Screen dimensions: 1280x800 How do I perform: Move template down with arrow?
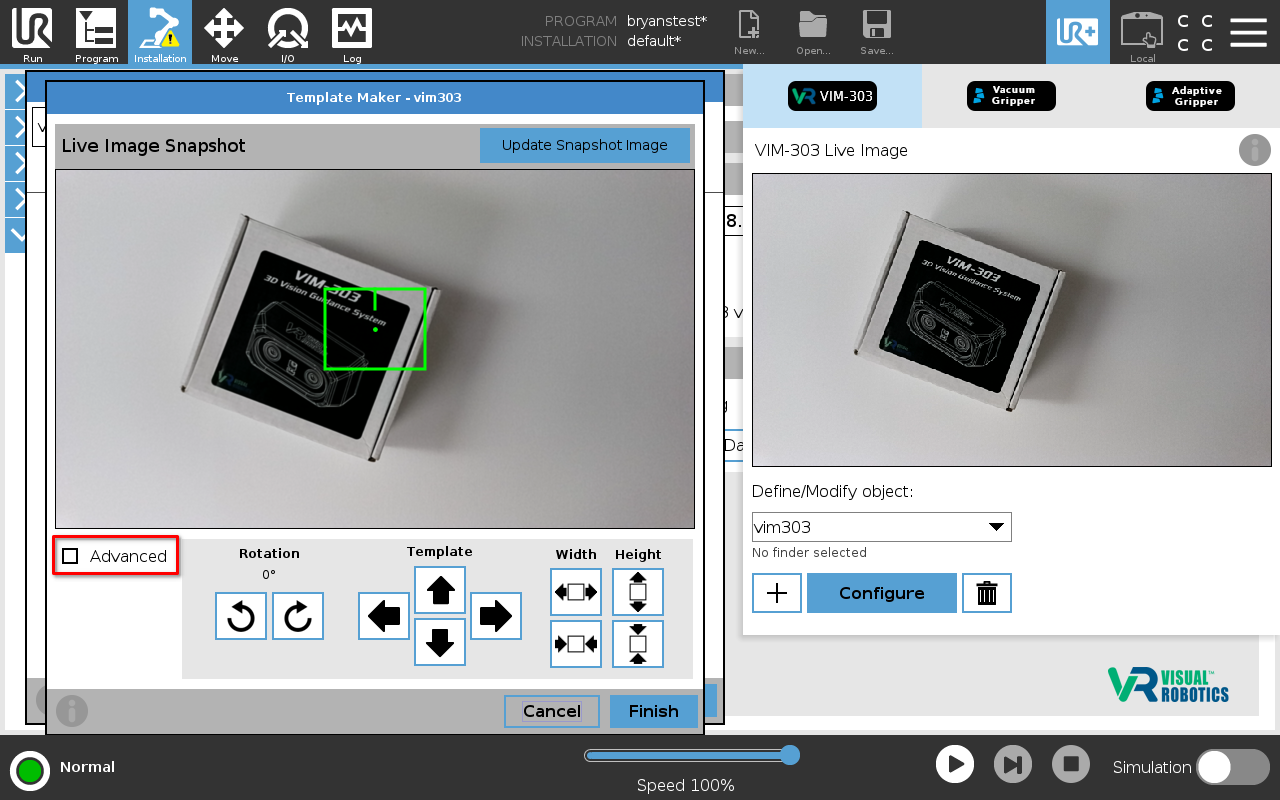click(440, 642)
